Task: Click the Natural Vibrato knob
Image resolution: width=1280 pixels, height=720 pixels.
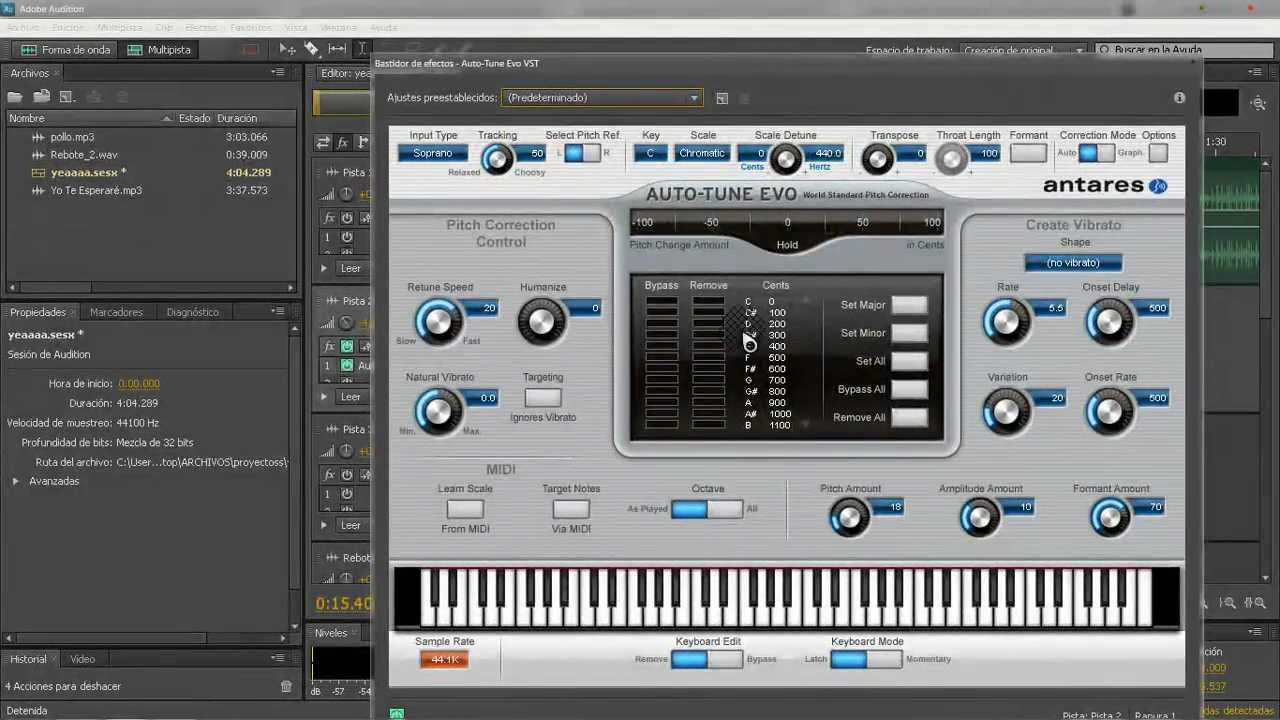Action: coord(438,412)
